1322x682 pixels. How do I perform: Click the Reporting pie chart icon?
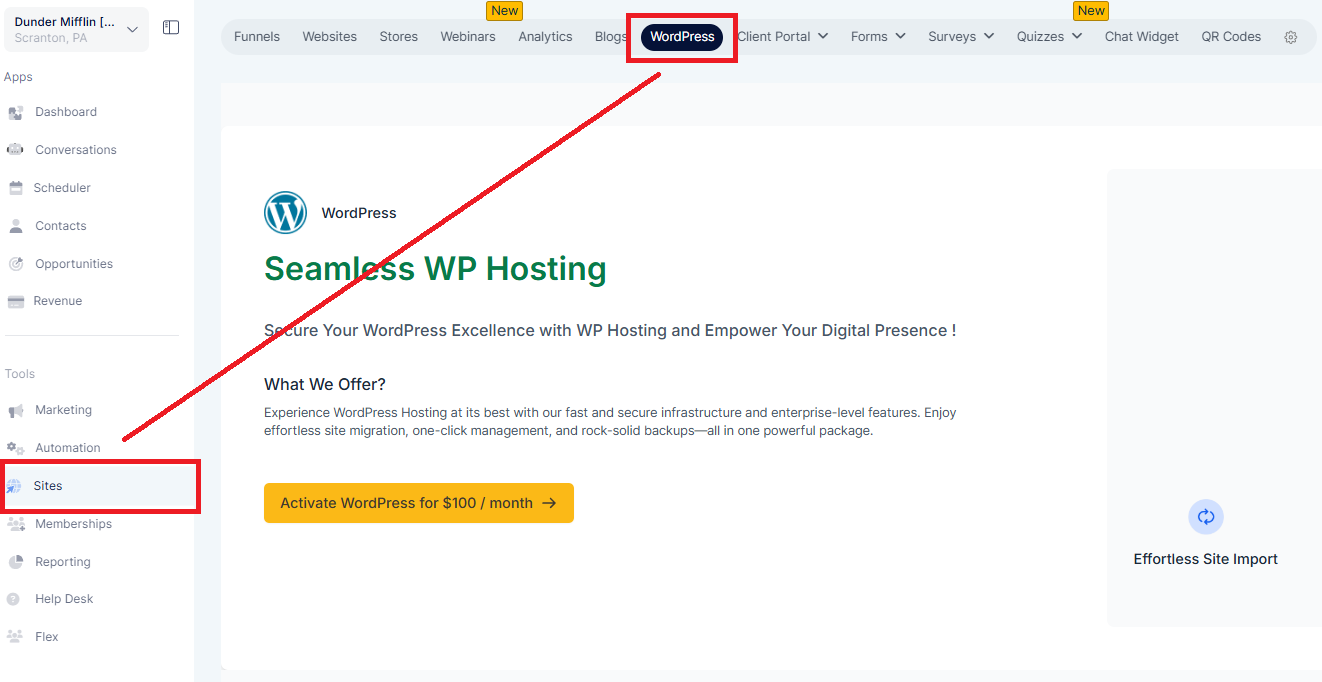[x=15, y=562]
